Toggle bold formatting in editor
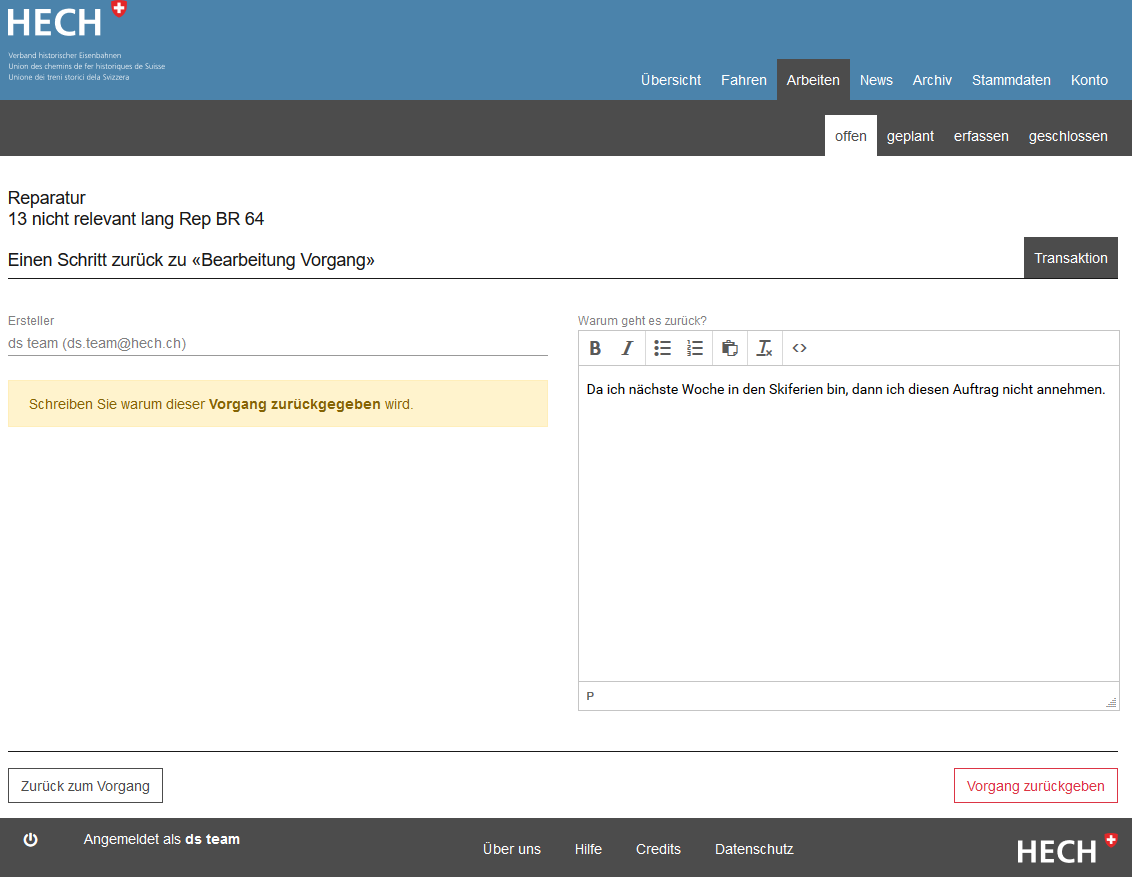This screenshot has height=877, width=1132. click(595, 348)
